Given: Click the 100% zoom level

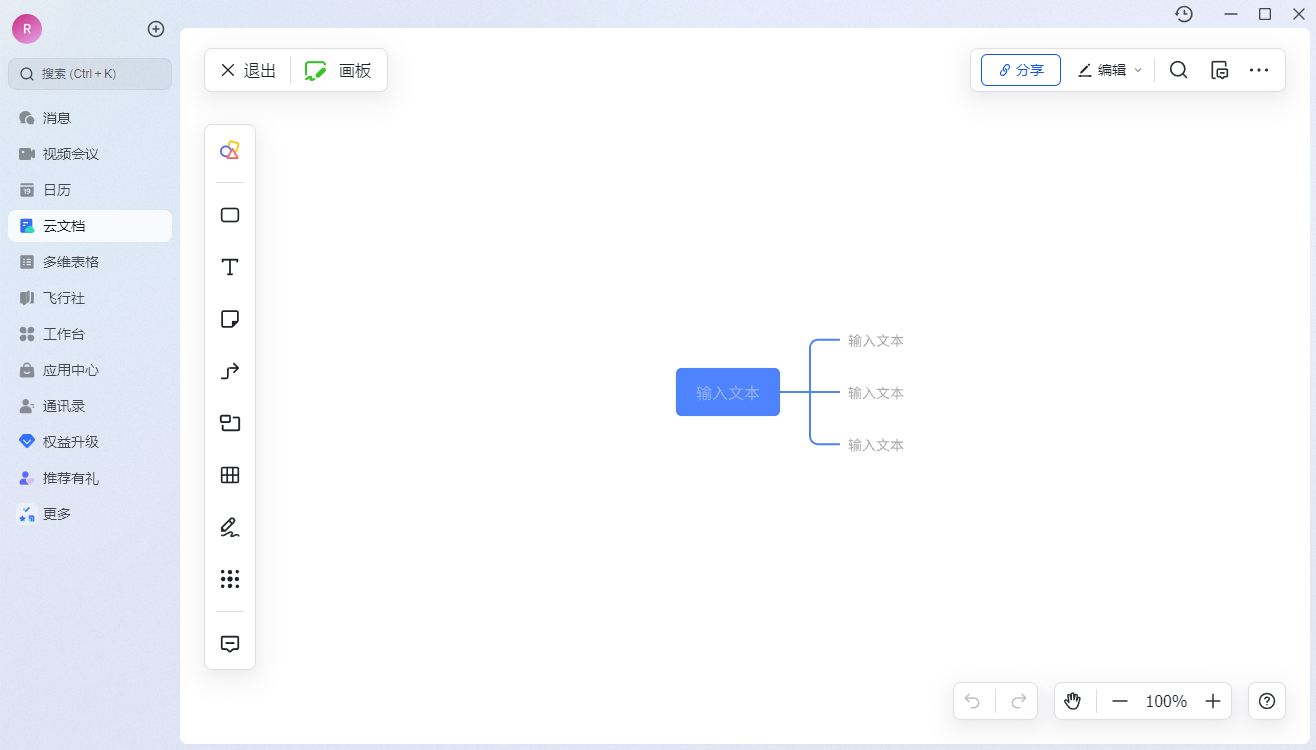Looking at the screenshot, I should click(1166, 701).
